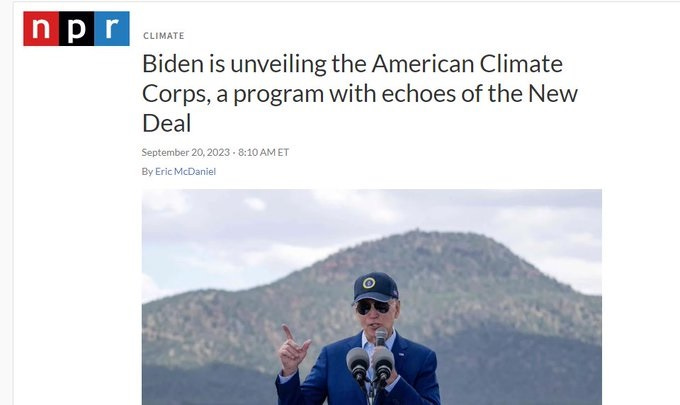Click the NPR logo
This screenshot has height=405, width=680.
pyautogui.click(x=76, y=29)
